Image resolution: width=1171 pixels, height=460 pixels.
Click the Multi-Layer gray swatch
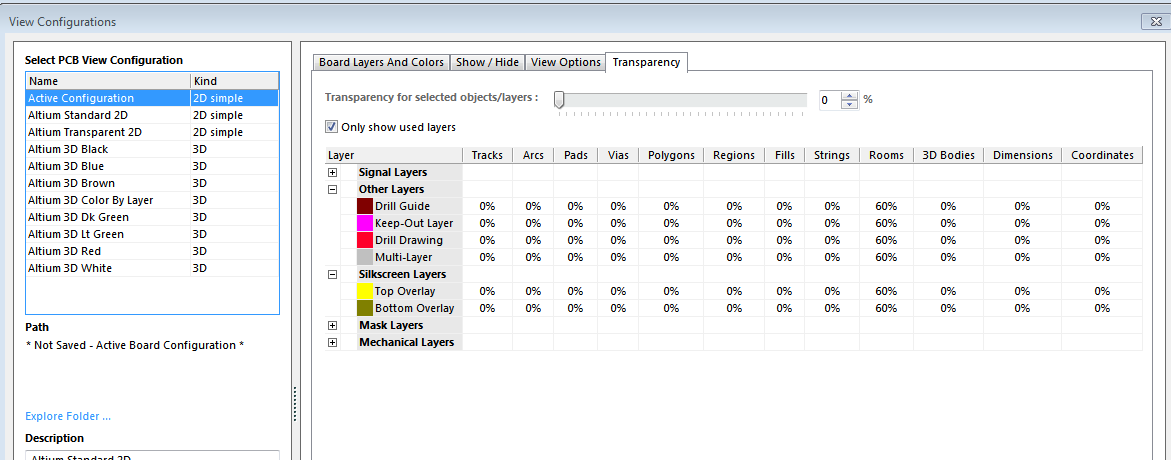[365, 258]
